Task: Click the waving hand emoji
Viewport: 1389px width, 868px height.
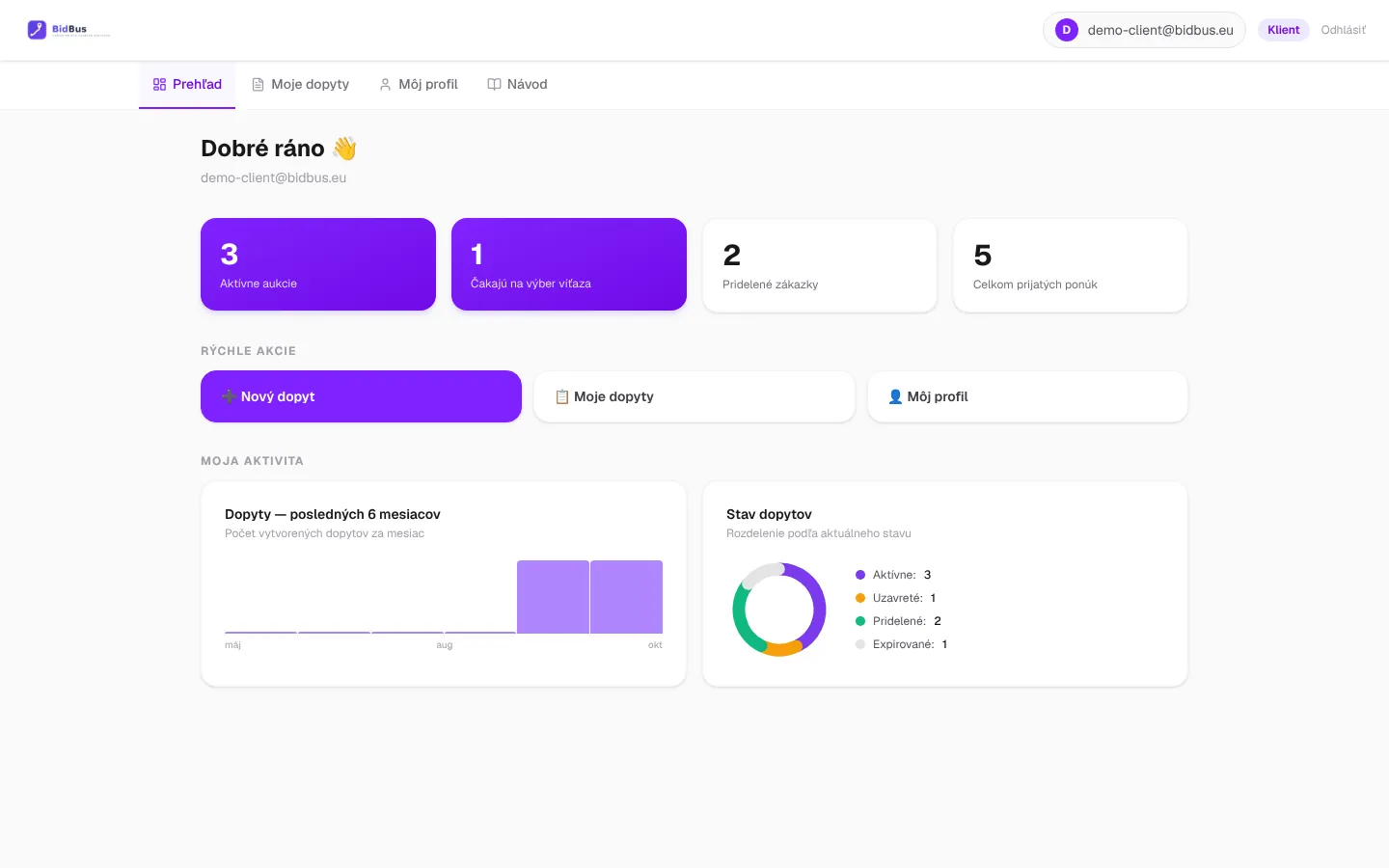Action: click(x=344, y=149)
